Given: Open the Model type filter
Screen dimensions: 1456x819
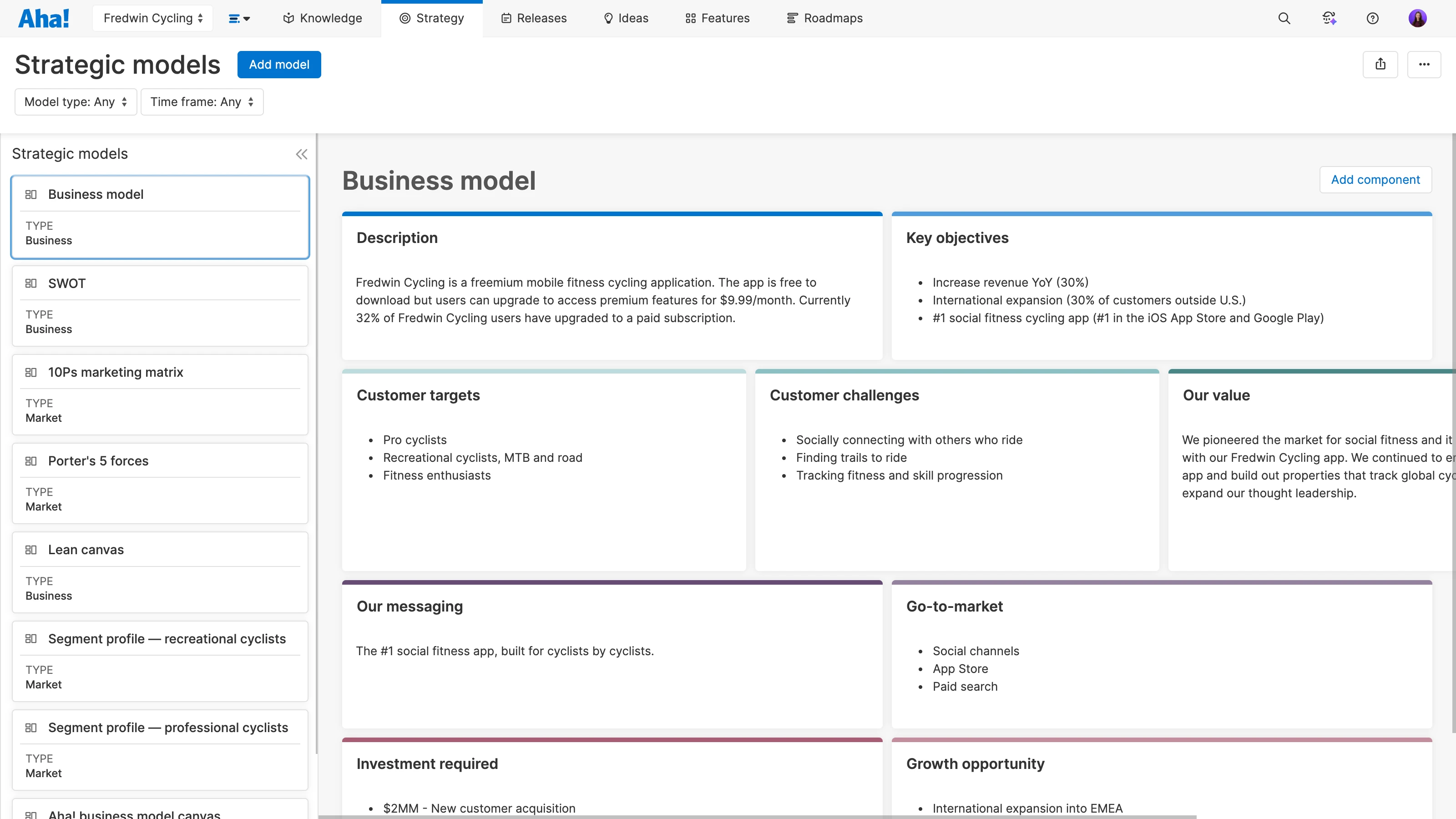Looking at the screenshot, I should tap(76, 102).
